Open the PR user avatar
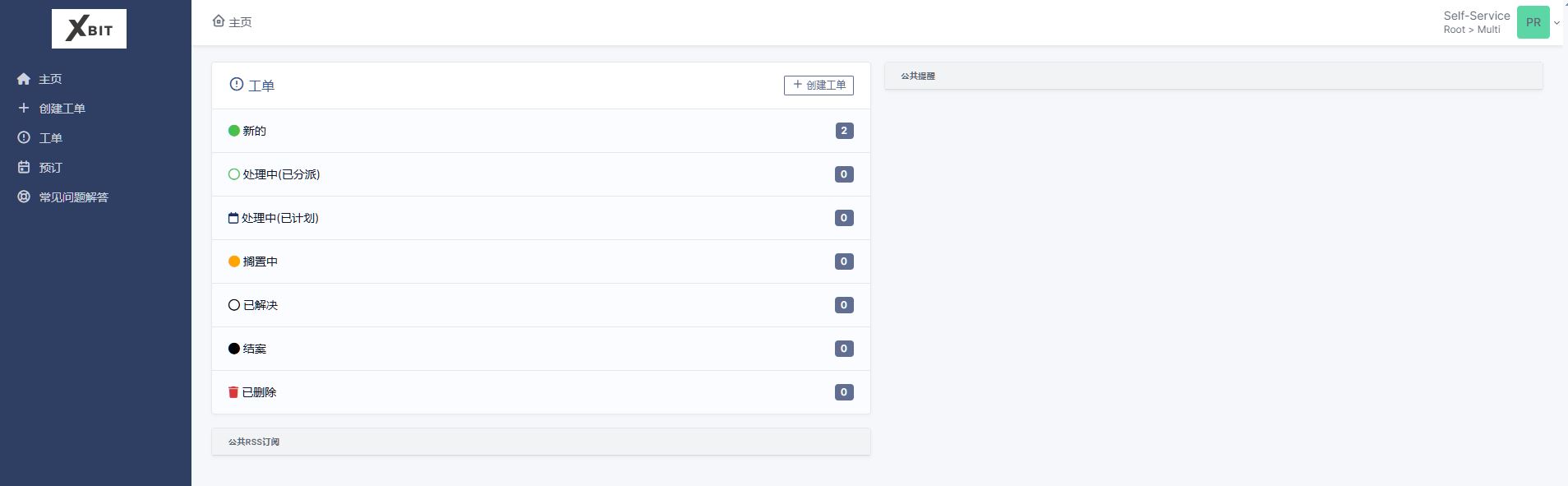Image resolution: width=1568 pixels, height=486 pixels. (1533, 22)
